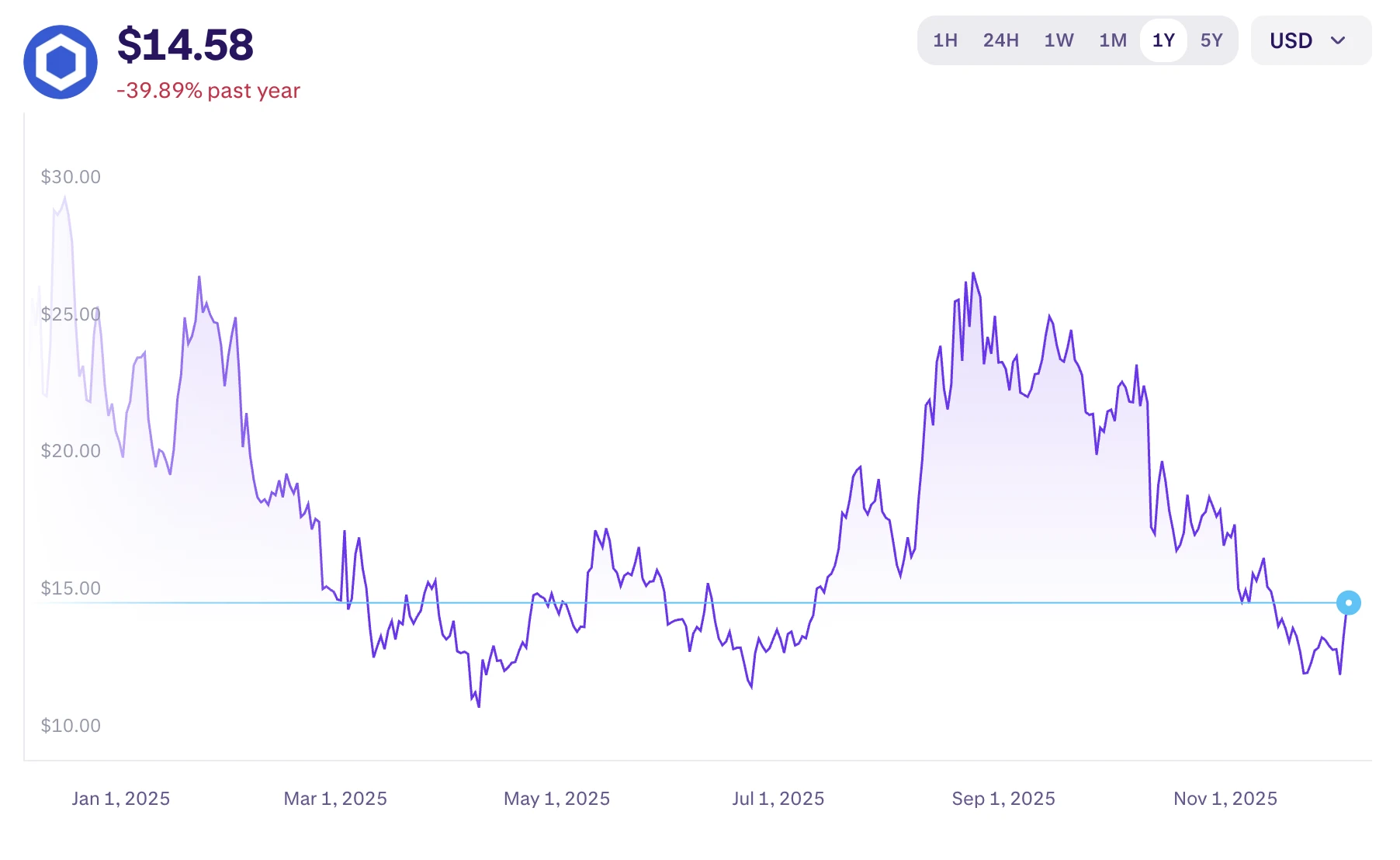This screenshot has height=860, width=1400.
Task: Click the Nov 1, 2025 date label
Action: coord(1225,799)
